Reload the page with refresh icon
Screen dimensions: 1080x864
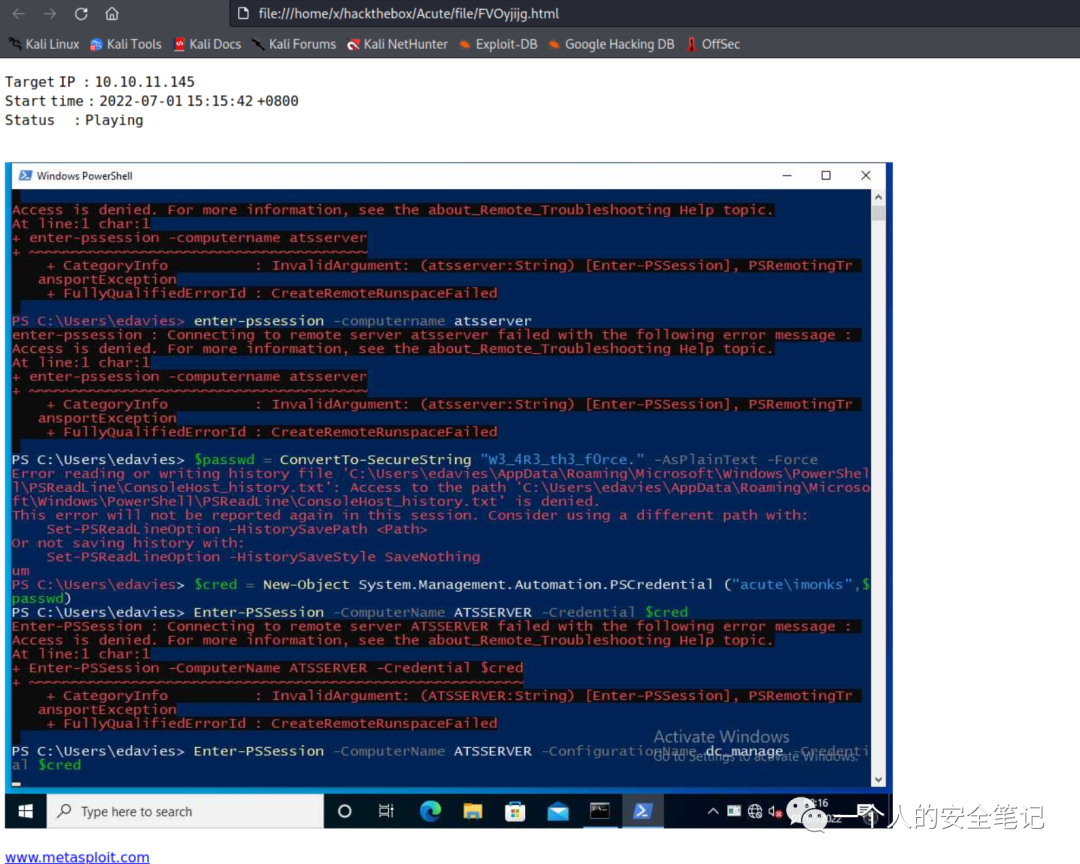[x=81, y=13]
